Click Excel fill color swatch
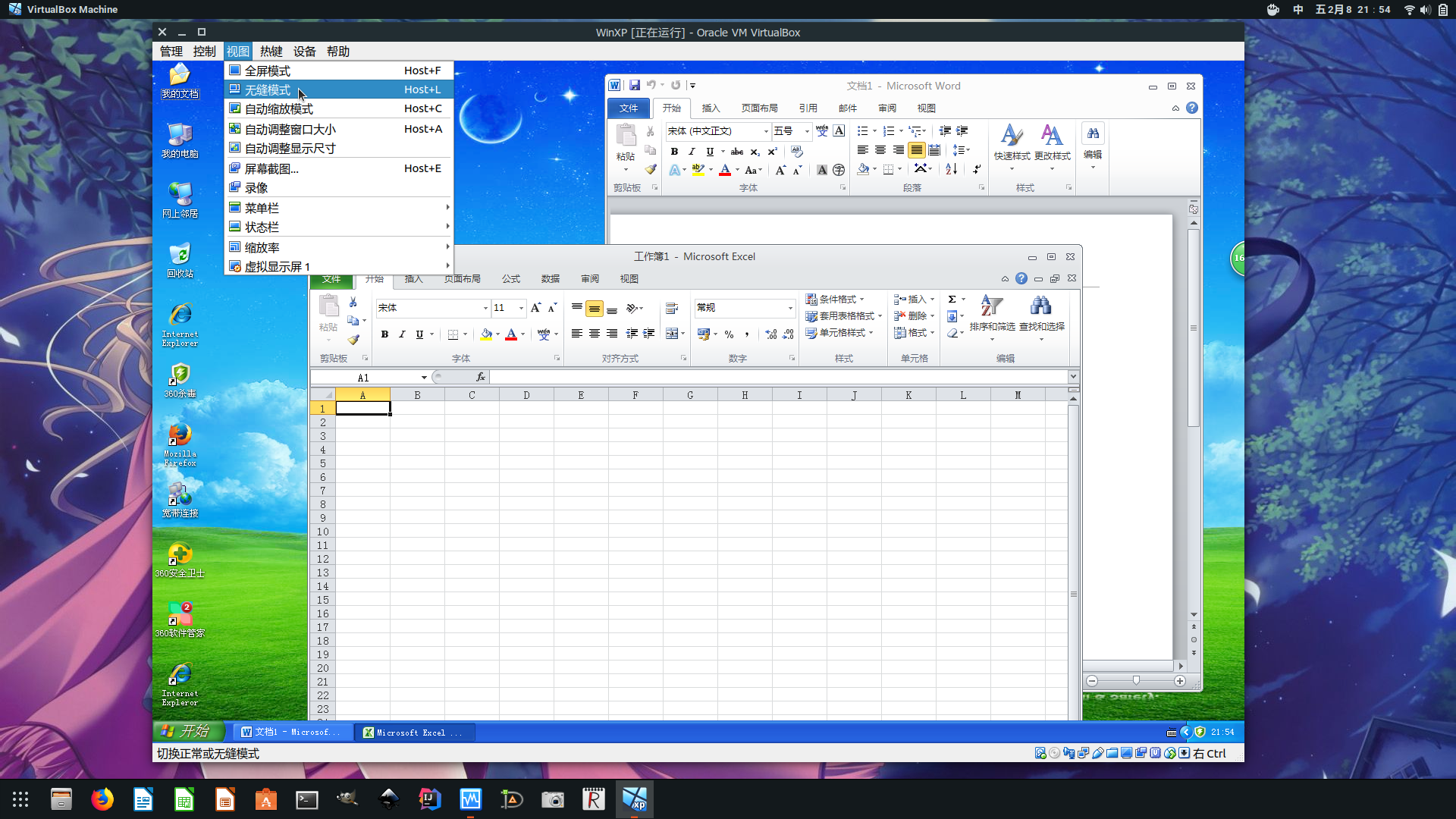Image resolution: width=1456 pixels, height=819 pixels. point(486,334)
